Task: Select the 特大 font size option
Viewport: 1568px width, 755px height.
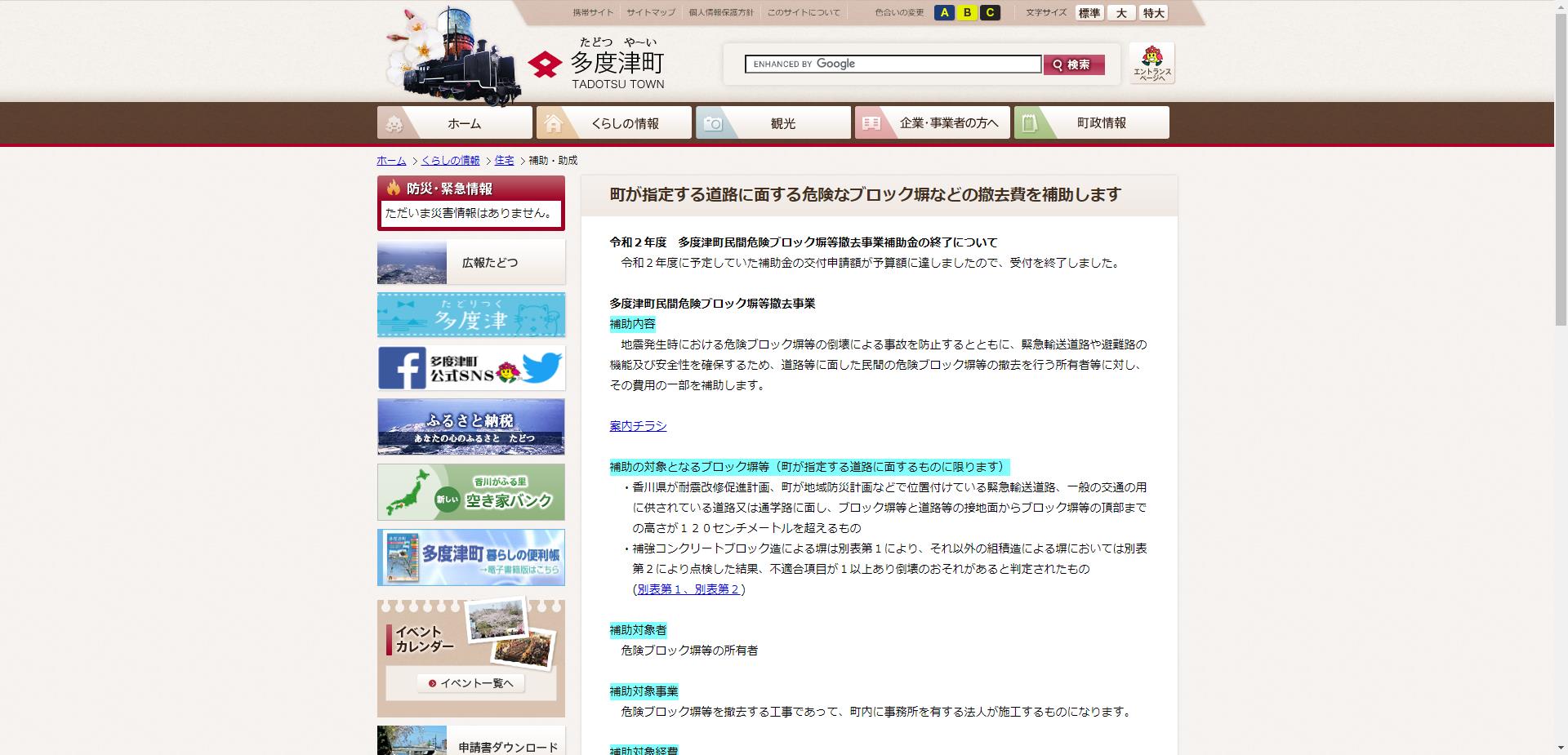Action: click(1153, 13)
